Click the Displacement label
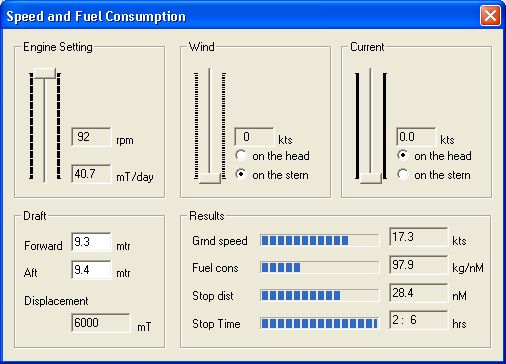The height and width of the screenshot is (364, 506). click(56, 301)
